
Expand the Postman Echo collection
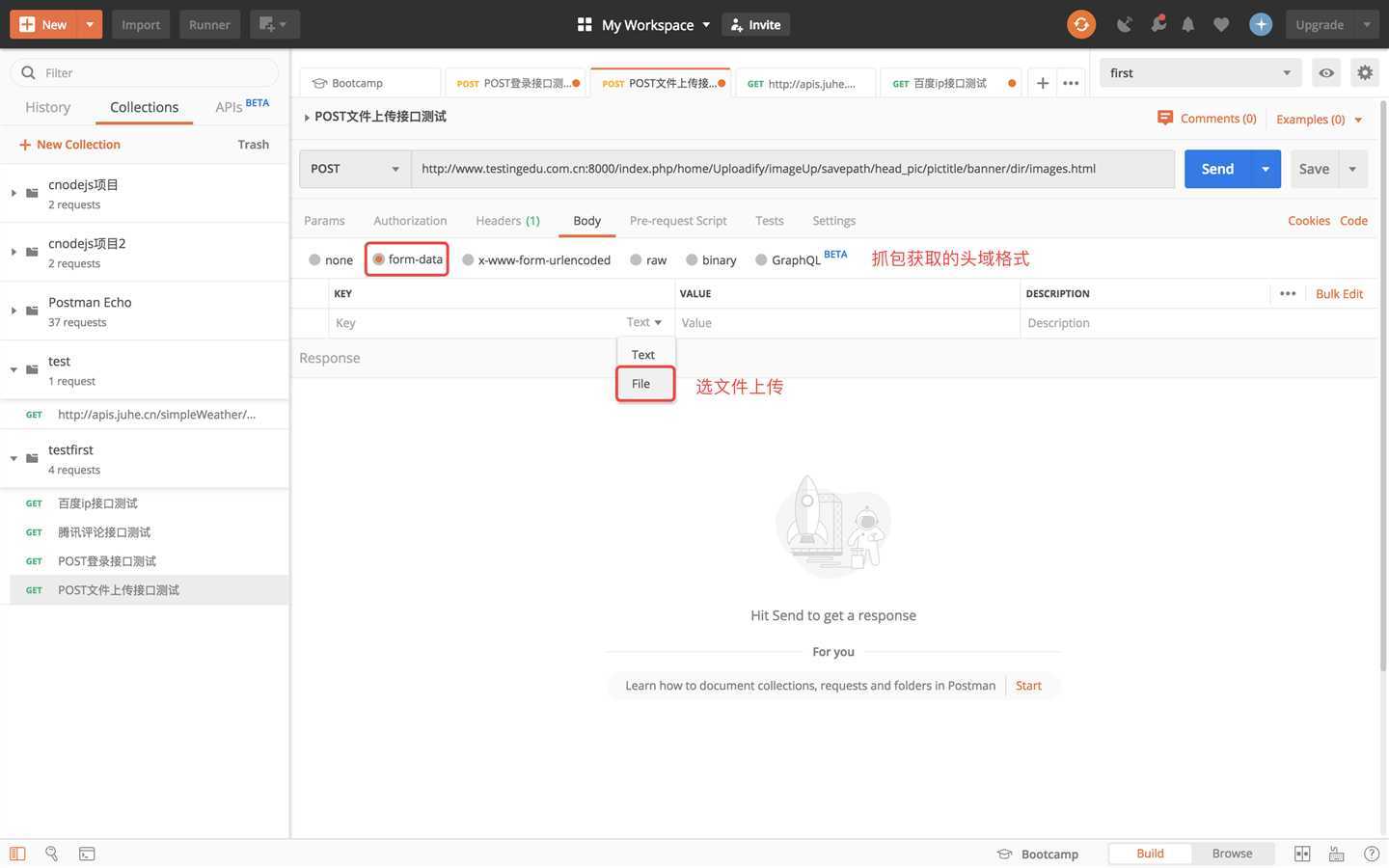click(x=14, y=311)
